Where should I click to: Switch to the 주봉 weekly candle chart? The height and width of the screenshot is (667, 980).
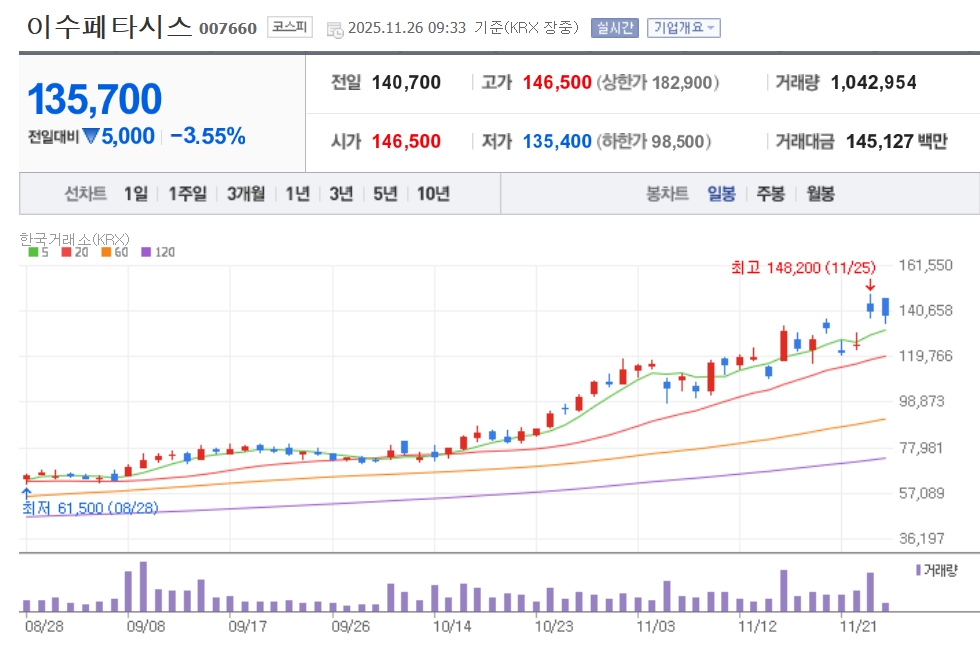[x=770, y=194]
